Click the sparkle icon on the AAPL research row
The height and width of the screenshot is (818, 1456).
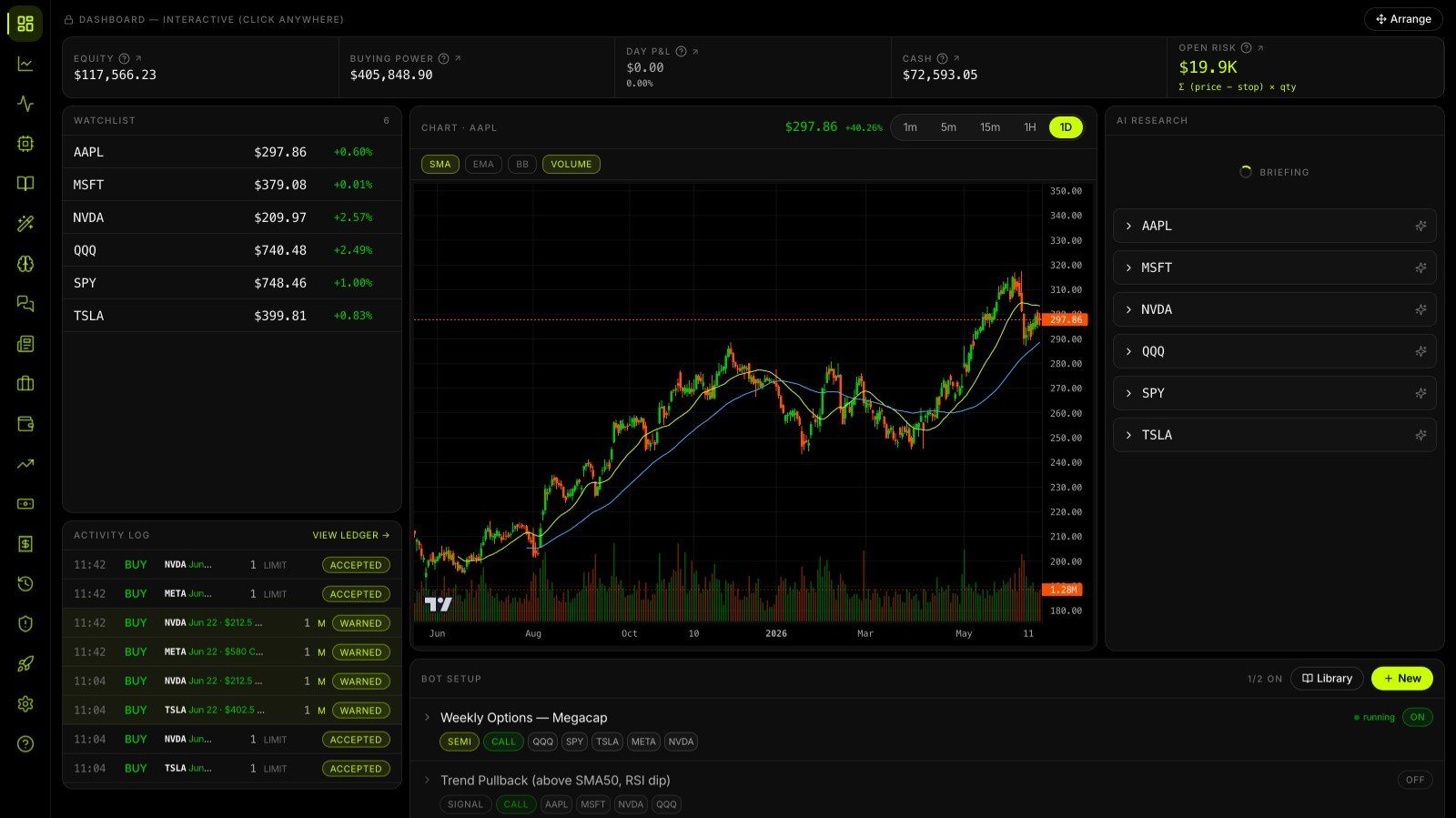[x=1421, y=226]
